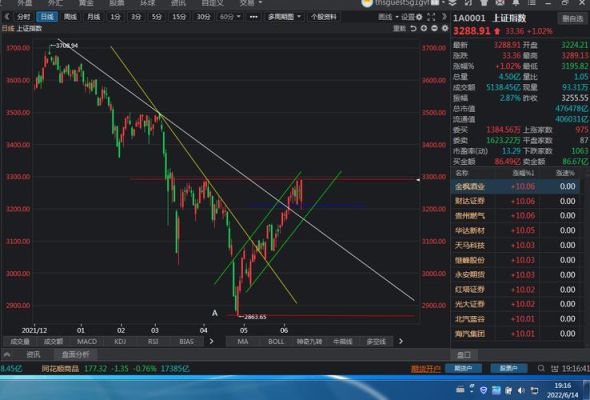Select the 盘面分析 tab
This screenshot has height=400, width=590.
[x=75, y=354]
